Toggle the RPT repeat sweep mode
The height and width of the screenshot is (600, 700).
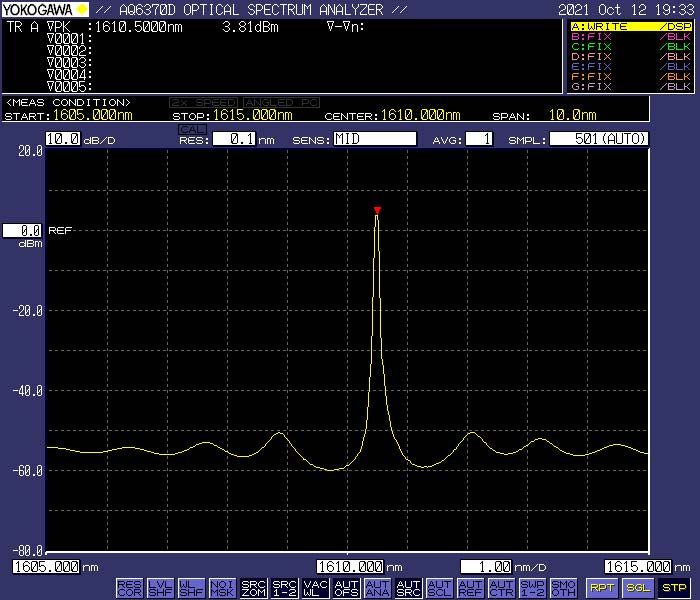pos(601,587)
